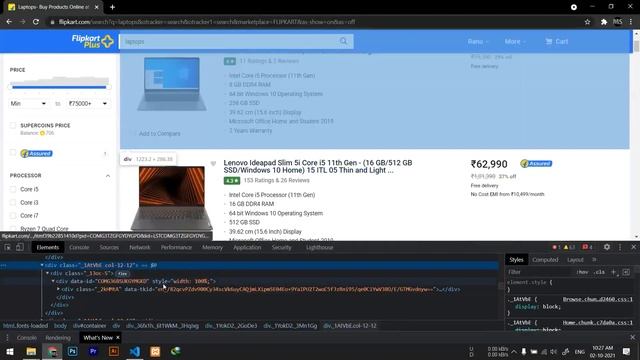The height and width of the screenshot is (360, 640).
Task: Open notifications center in system tray
Action: click(x=627, y=351)
